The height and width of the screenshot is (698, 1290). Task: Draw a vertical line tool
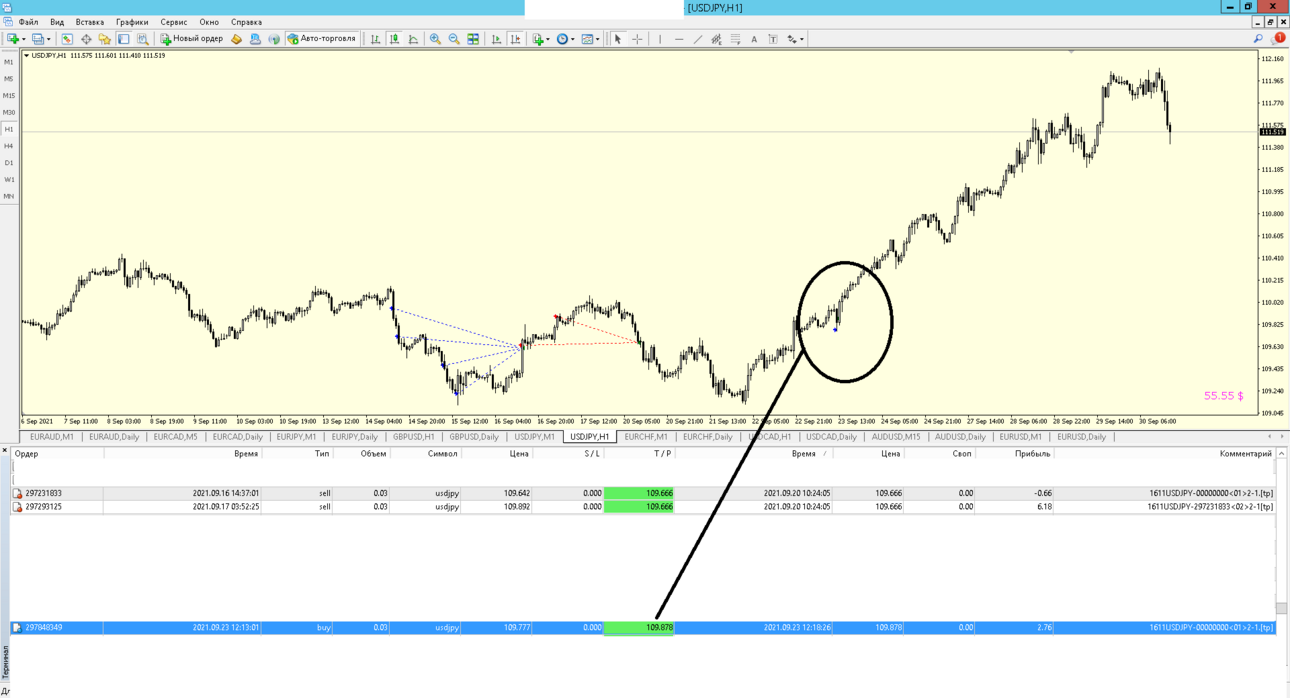[x=660, y=39]
